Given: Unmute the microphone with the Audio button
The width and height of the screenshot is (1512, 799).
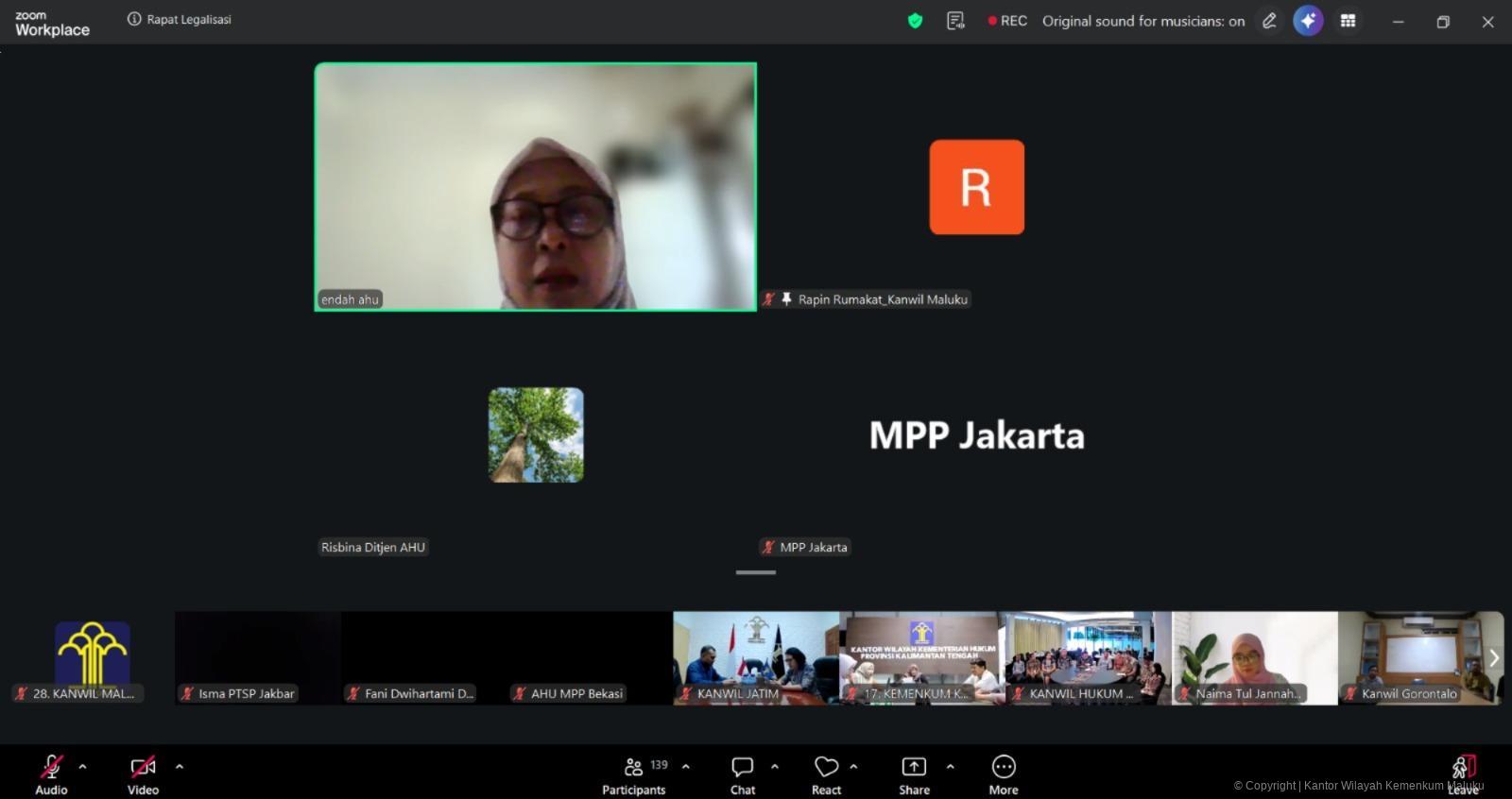Looking at the screenshot, I should [51, 773].
